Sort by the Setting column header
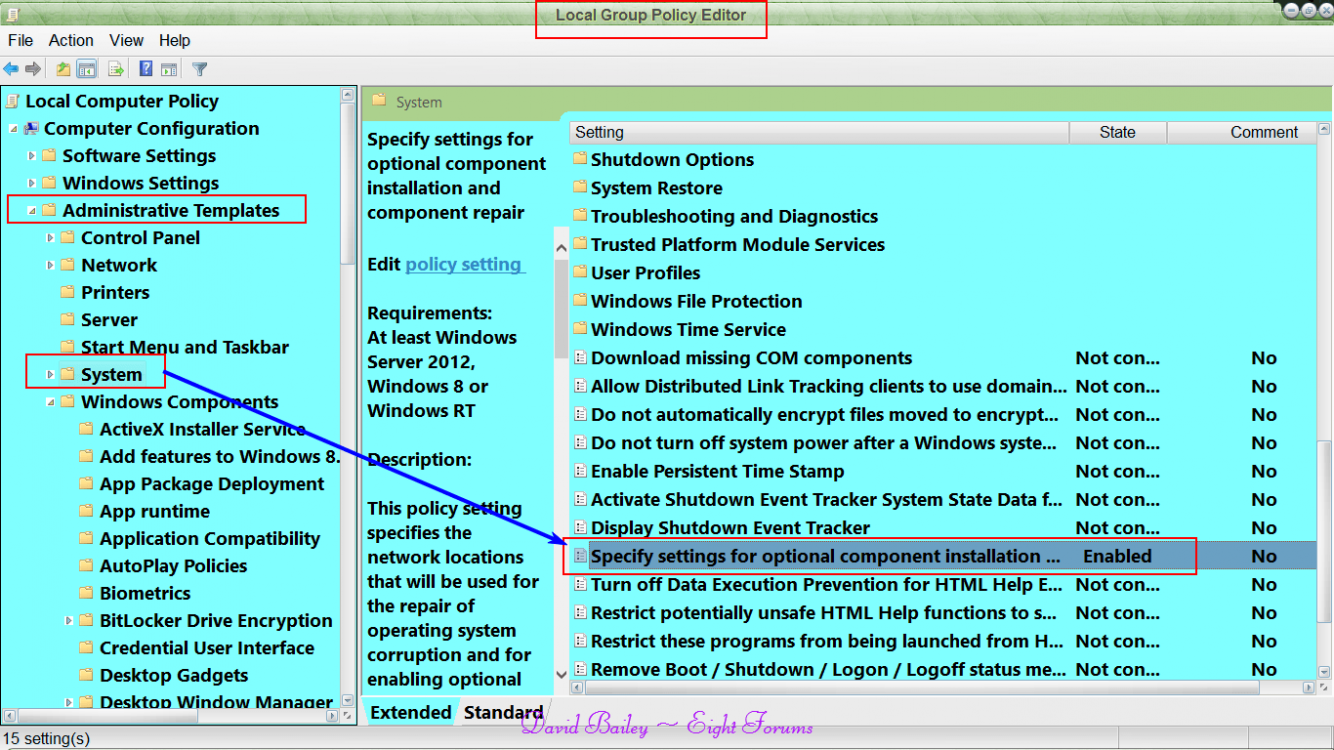Image resolution: width=1334 pixels, height=750 pixels. 819,132
